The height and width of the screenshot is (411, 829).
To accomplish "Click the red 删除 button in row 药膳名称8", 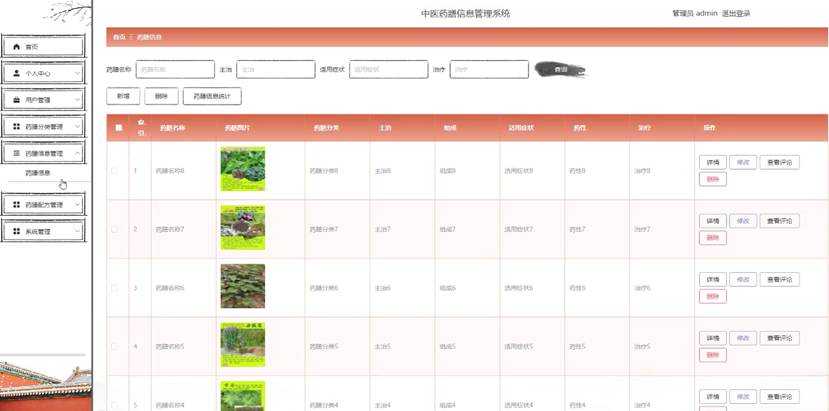I will [713, 179].
